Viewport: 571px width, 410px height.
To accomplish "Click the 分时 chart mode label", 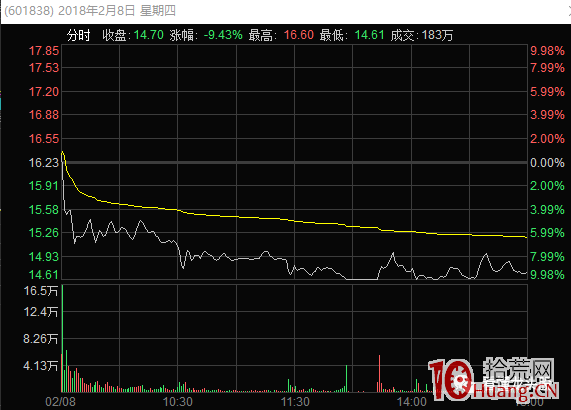I will click(x=78, y=35).
